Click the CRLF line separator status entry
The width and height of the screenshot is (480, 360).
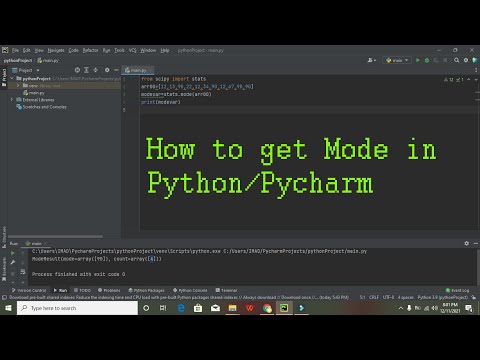coord(374,297)
